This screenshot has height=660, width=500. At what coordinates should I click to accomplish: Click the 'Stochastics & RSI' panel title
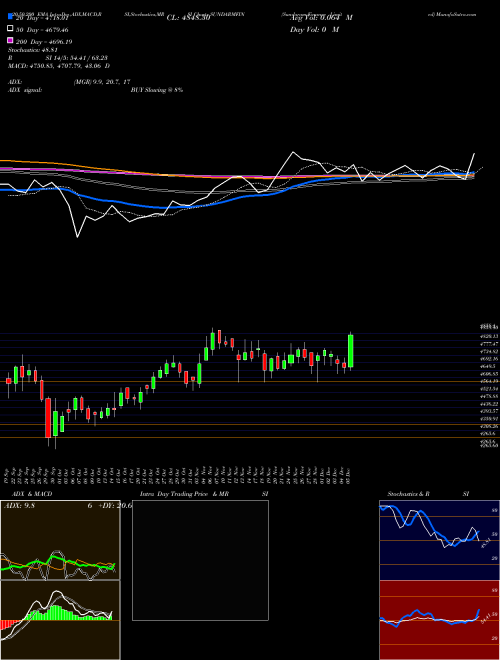point(428,494)
